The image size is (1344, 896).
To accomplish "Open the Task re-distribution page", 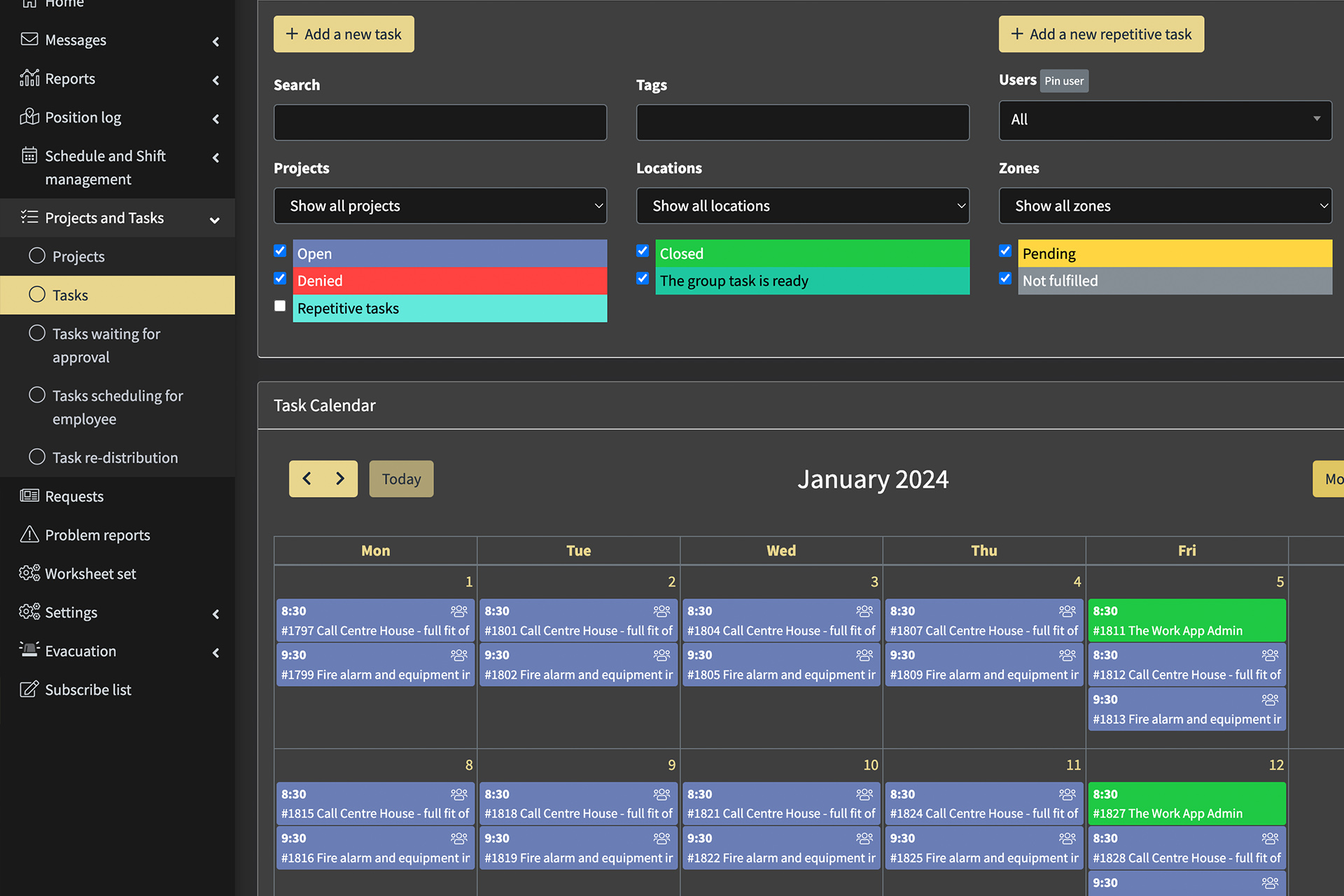I will point(115,457).
